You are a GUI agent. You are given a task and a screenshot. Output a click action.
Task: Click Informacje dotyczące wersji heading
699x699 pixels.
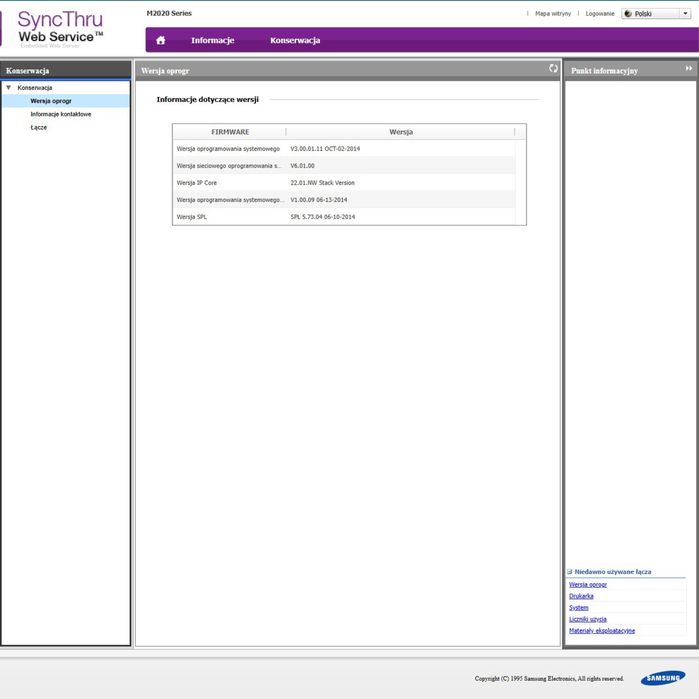point(207,99)
